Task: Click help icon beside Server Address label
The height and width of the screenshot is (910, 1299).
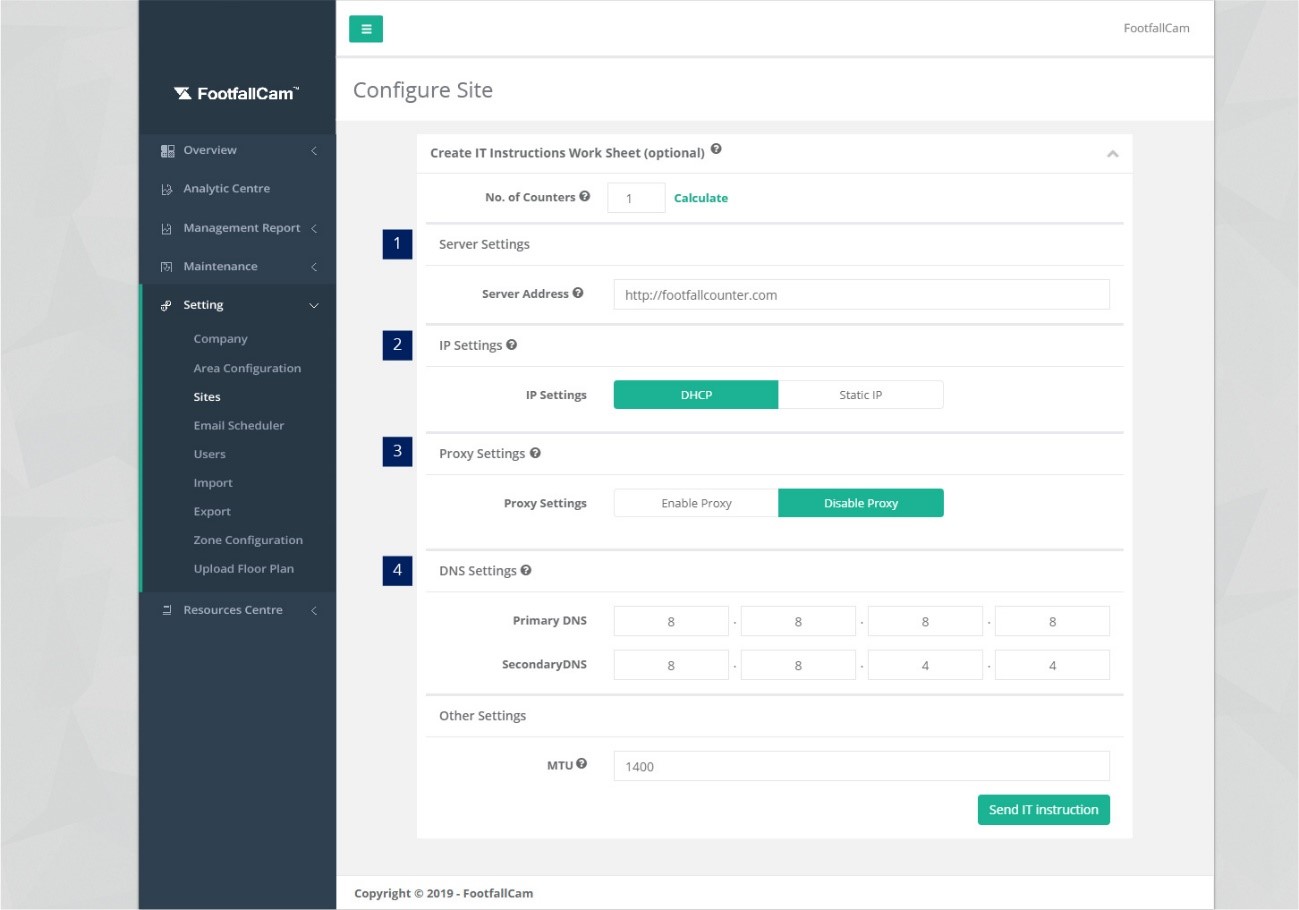Action: [578, 293]
